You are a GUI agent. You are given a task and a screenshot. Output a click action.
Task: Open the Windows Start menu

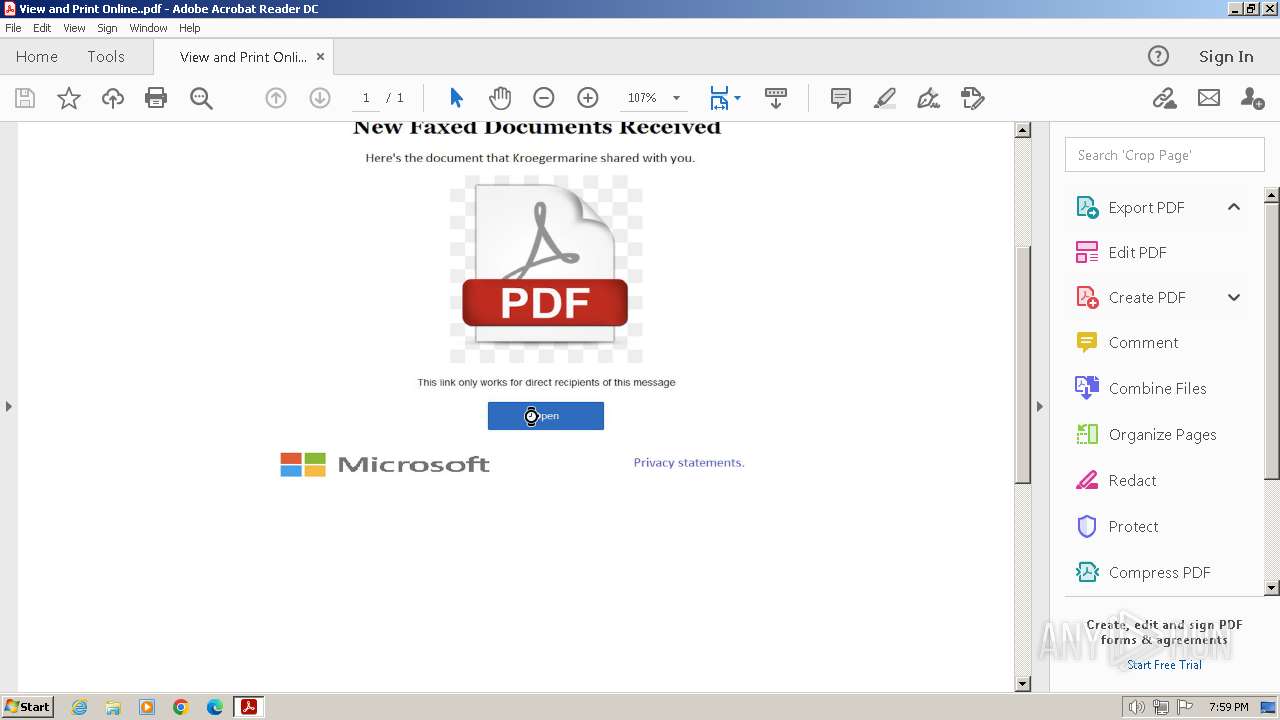coord(28,707)
